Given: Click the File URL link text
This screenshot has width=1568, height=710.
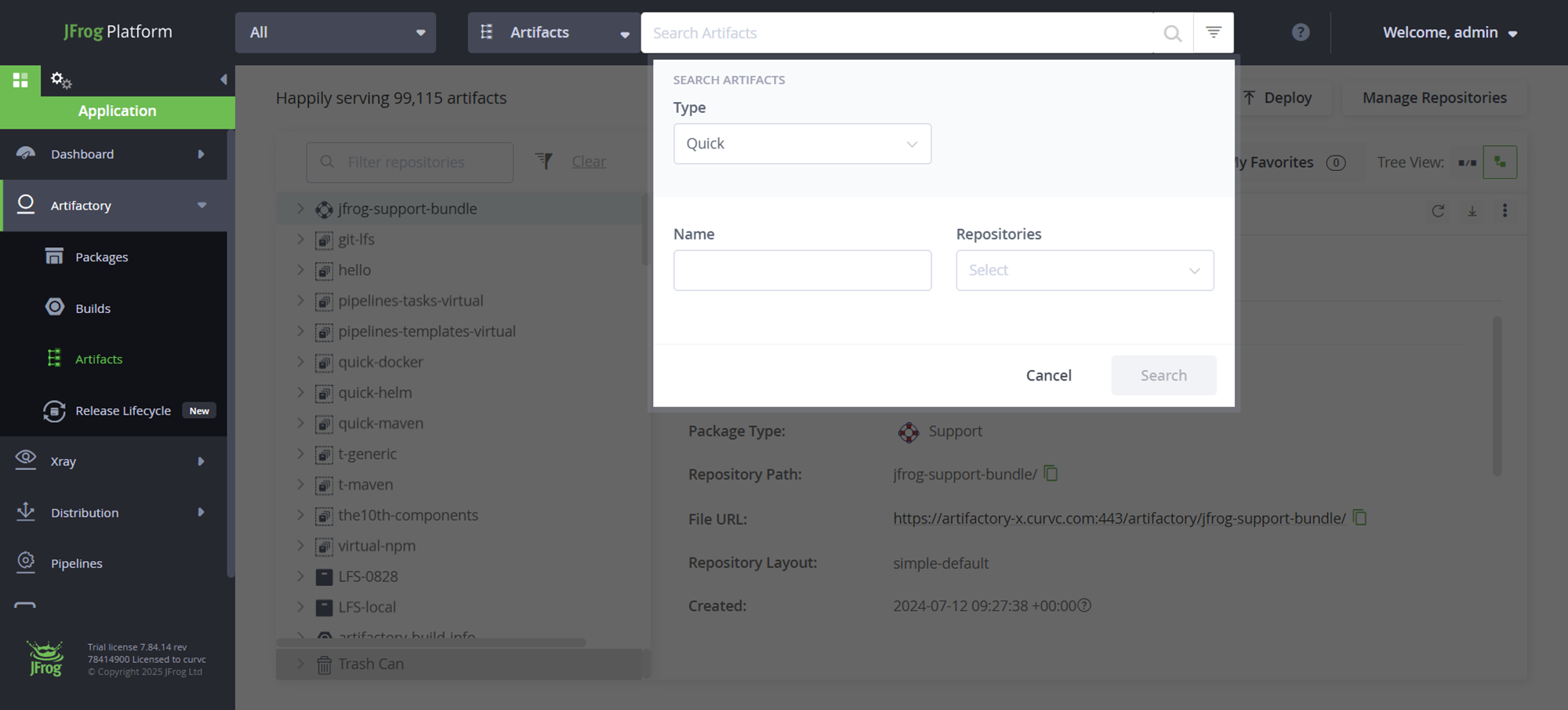Looking at the screenshot, I should click(1120, 519).
